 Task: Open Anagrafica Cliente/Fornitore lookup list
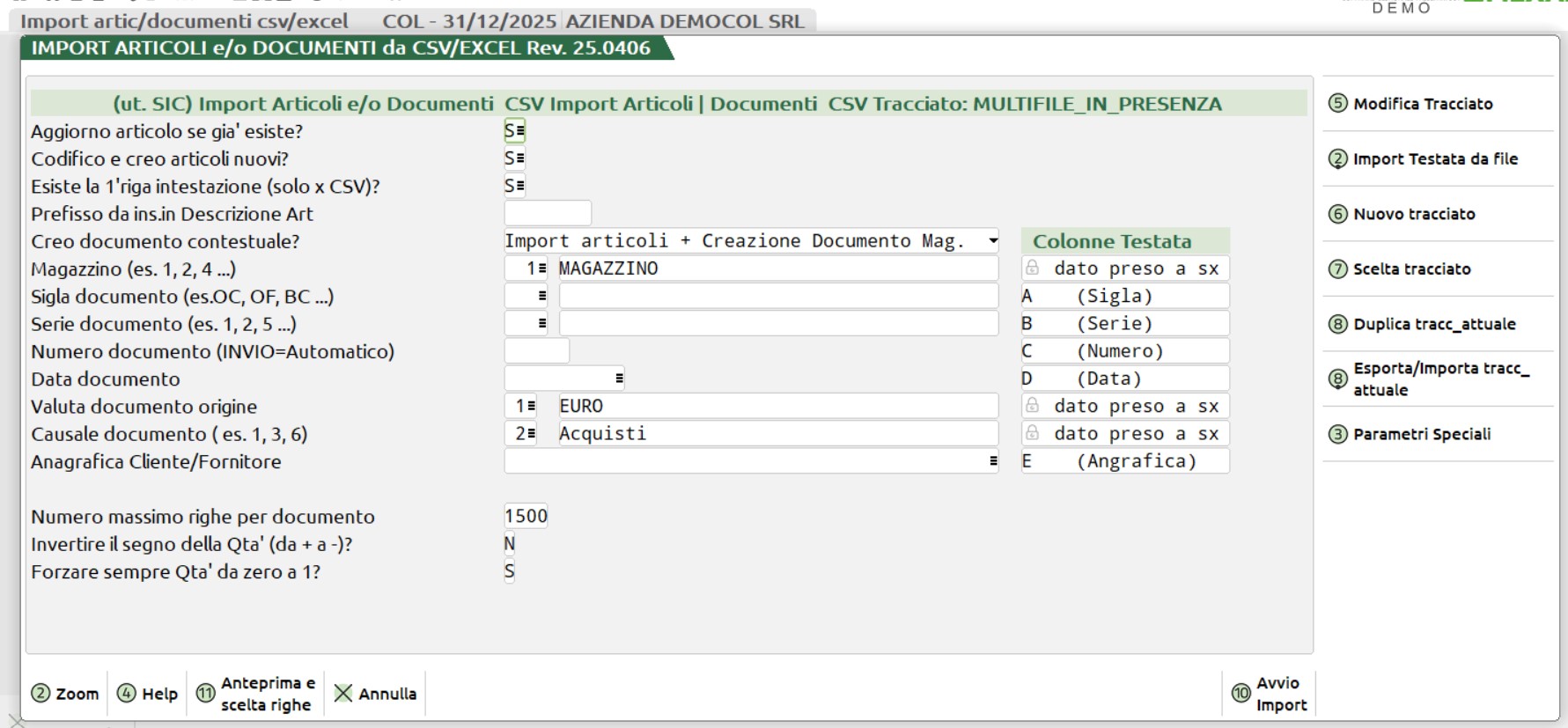click(992, 461)
